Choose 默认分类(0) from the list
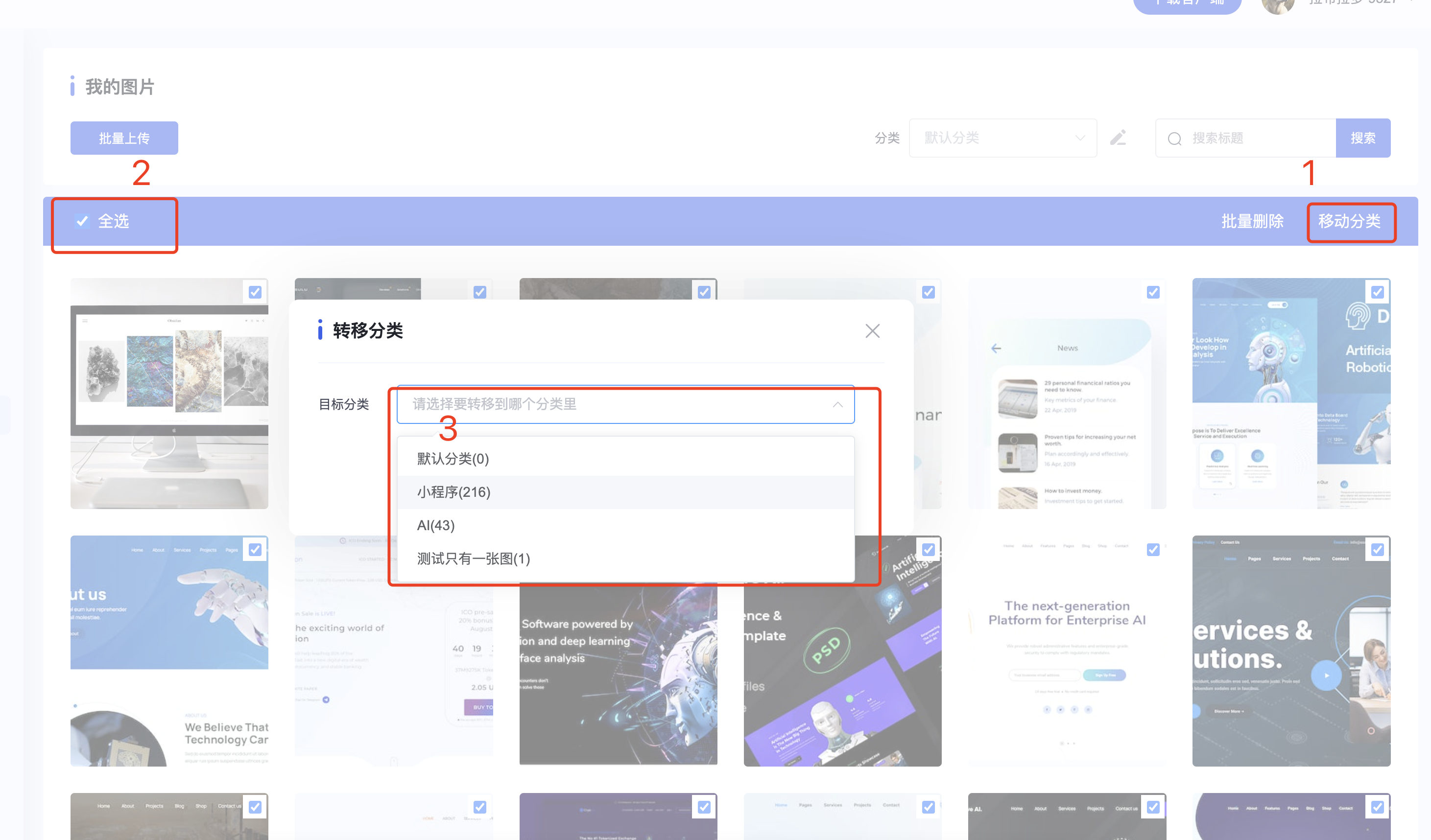The width and height of the screenshot is (1431, 840). (x=625, y=459)
